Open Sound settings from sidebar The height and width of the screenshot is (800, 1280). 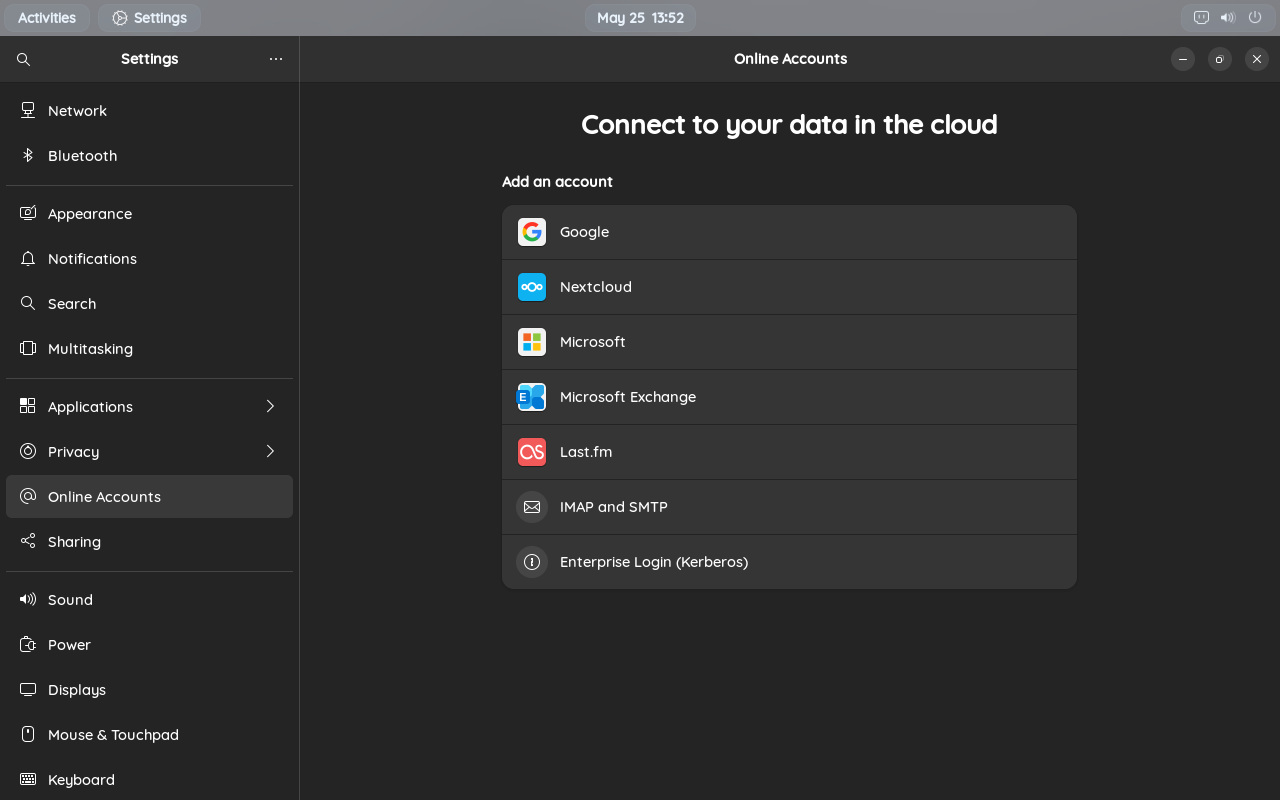(x=150, y=599)
